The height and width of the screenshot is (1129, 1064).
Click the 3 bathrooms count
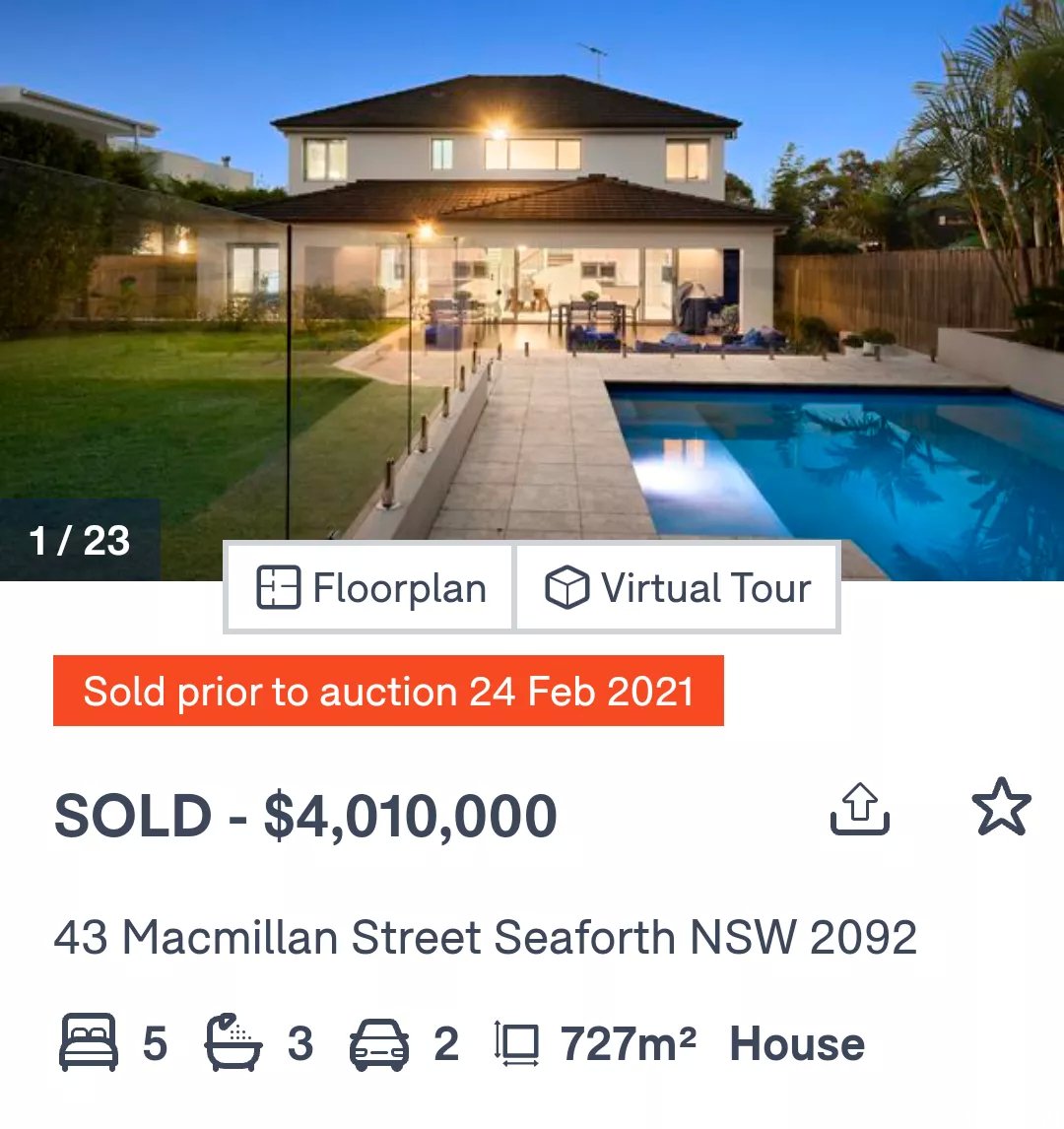coord(300,1044)
